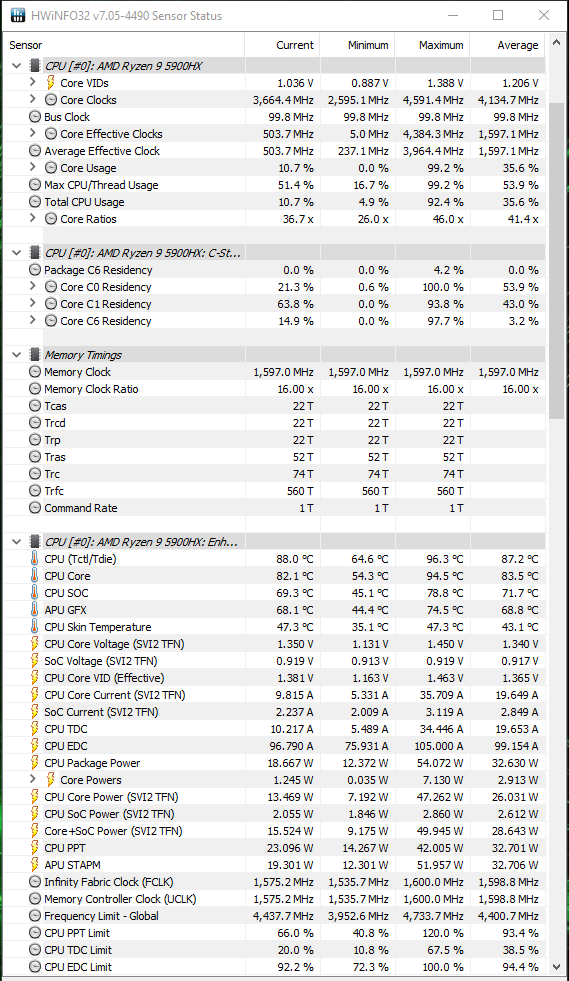Collapse the CPU [#0]: AMD Ryzen 9 5900HX group
The image size is (569, 981).
tap(17, 66)
